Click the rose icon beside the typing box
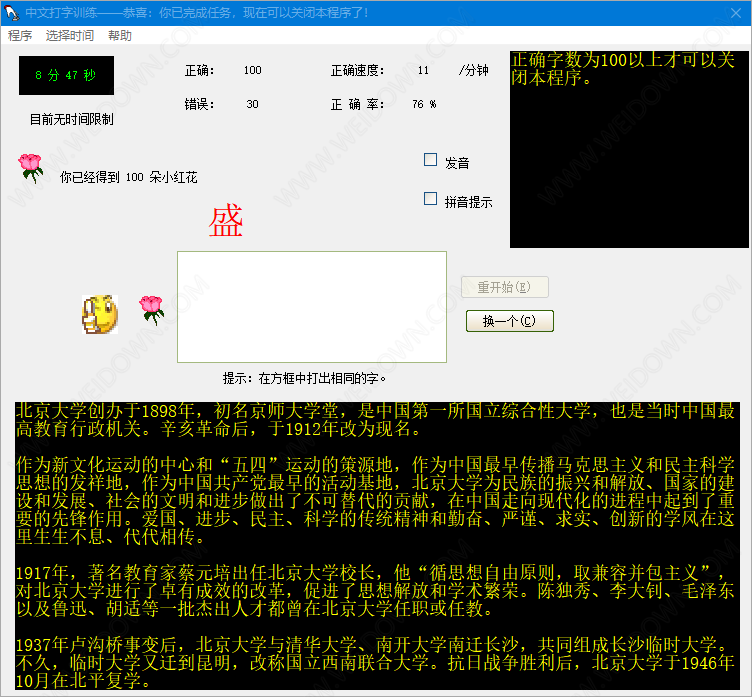Image resolution: width=752 pixels, height=697 pixels. coord(152,310)
